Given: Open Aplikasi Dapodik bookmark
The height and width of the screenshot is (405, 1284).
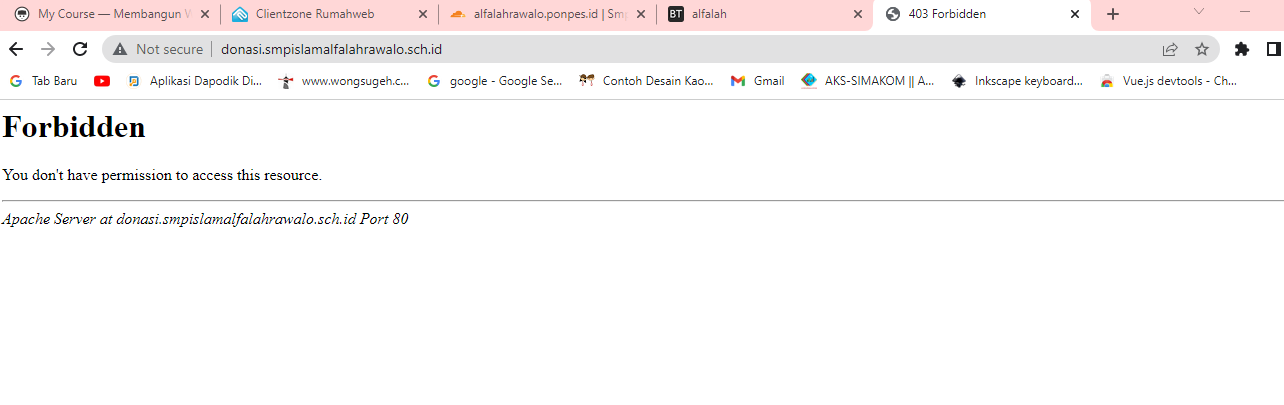Looking at the screenshot, I should point(195,81).
